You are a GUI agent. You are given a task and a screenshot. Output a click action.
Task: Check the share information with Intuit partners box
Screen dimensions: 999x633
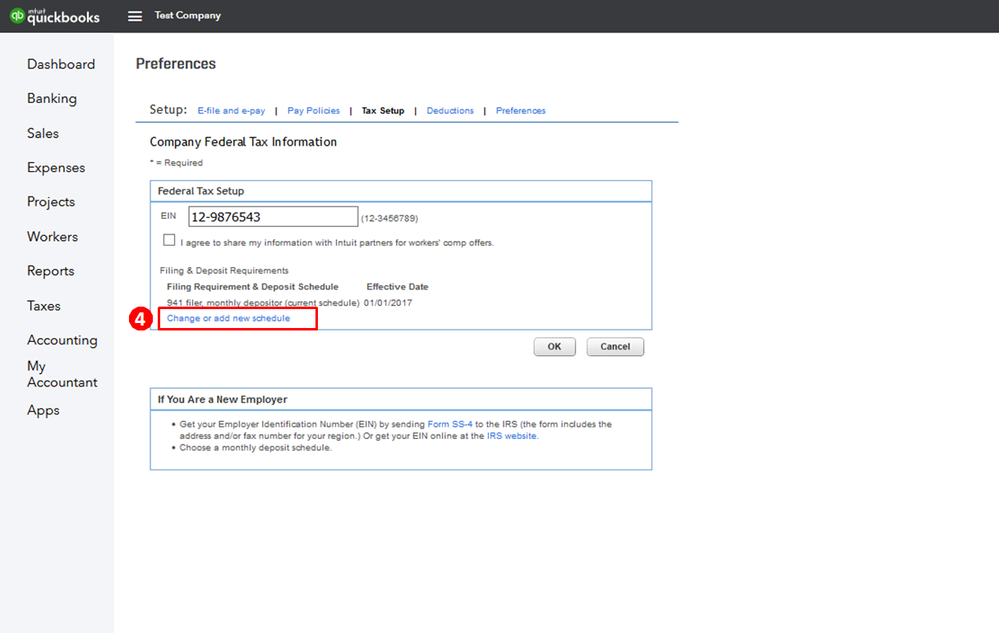[x=169, y=240]
